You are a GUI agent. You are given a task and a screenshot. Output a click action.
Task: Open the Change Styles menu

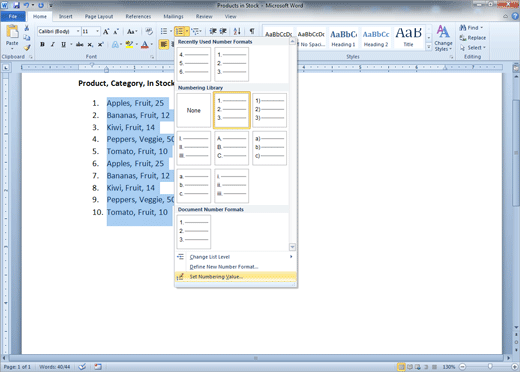click(443, 38)
